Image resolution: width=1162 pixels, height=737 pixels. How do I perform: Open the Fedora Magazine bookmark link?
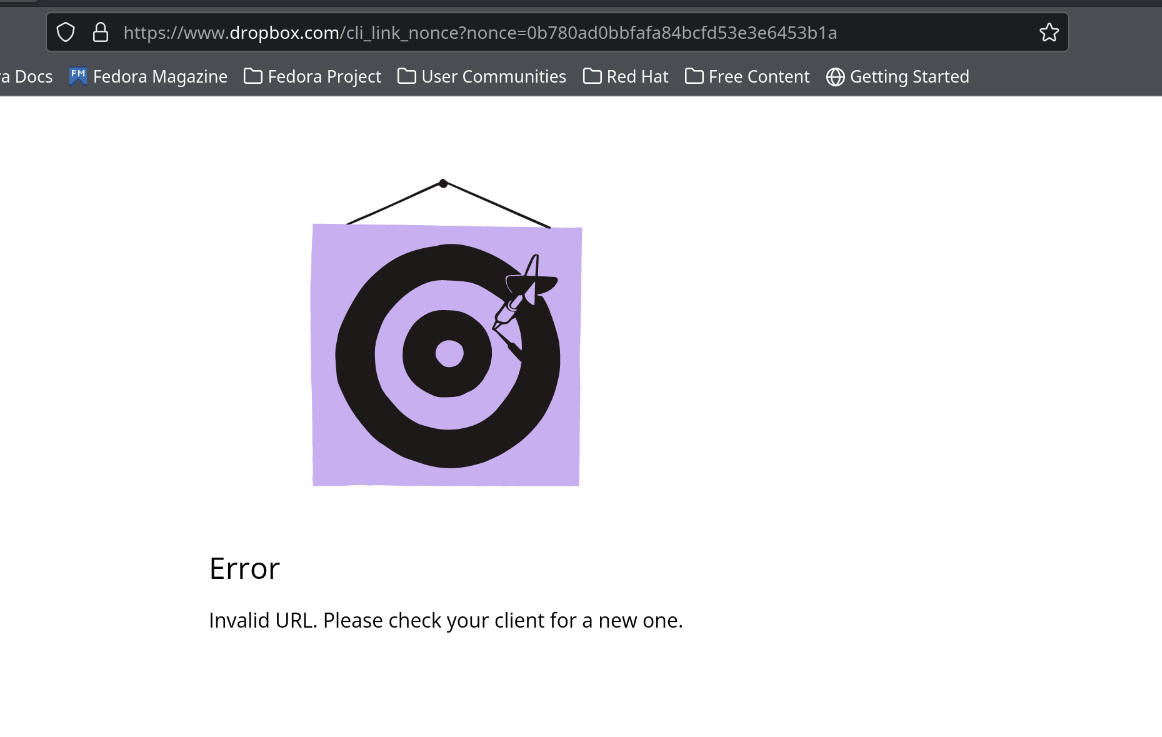pyautogui.click(x=160, y=77)
